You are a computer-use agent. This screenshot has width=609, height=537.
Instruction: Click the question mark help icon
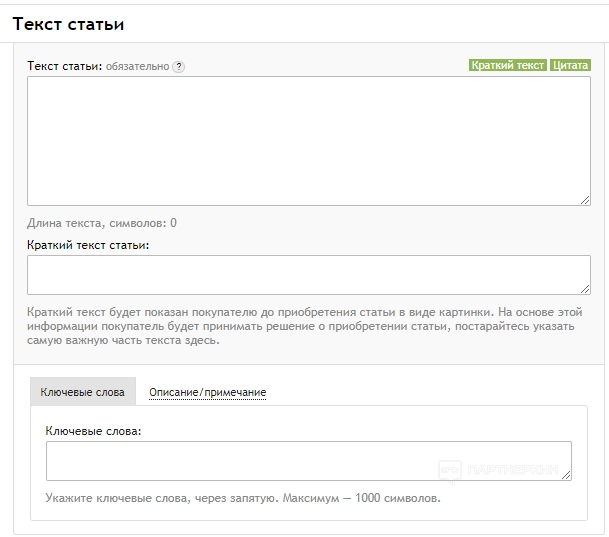(x=179, y=67)
